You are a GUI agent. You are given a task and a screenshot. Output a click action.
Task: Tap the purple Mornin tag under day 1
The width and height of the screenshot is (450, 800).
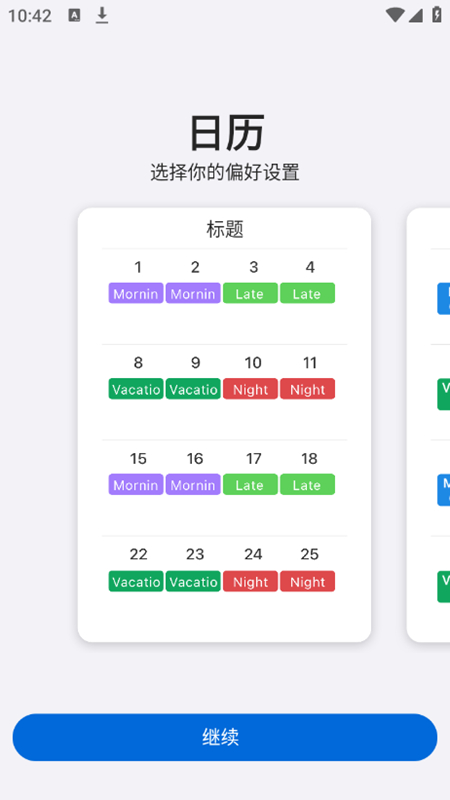[136, 293]
